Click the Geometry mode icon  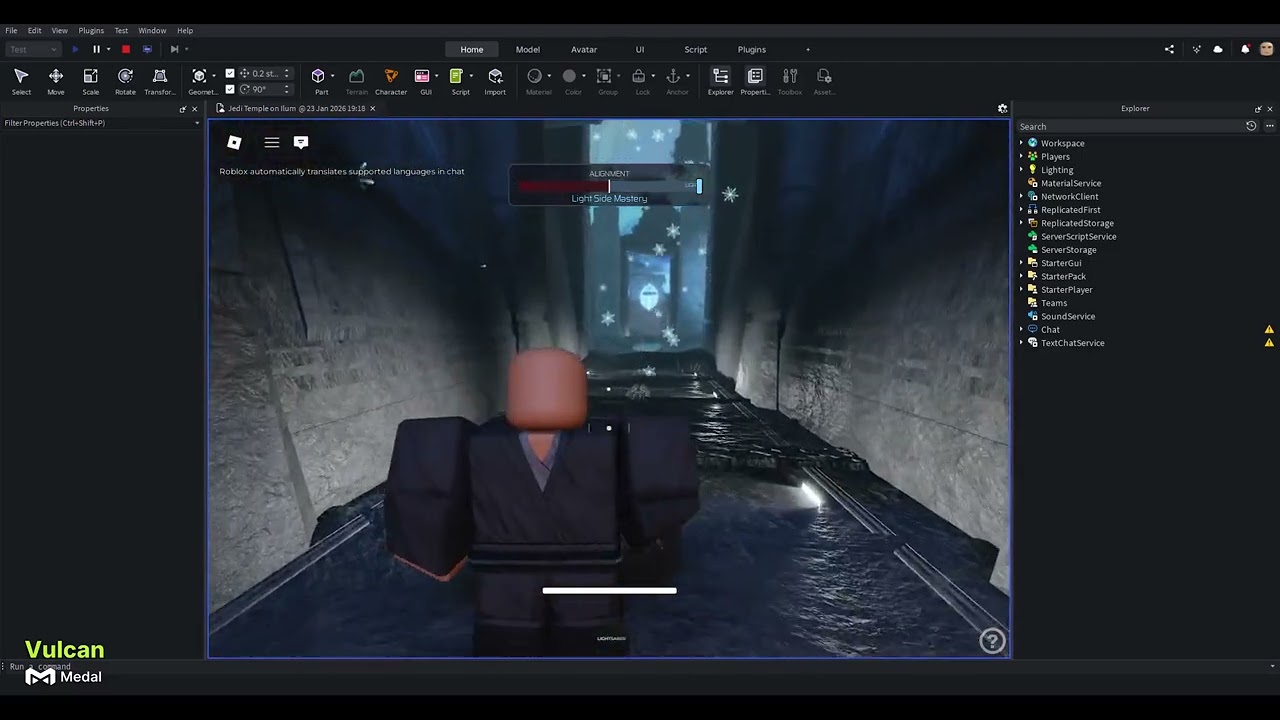(x=199, y=76)
